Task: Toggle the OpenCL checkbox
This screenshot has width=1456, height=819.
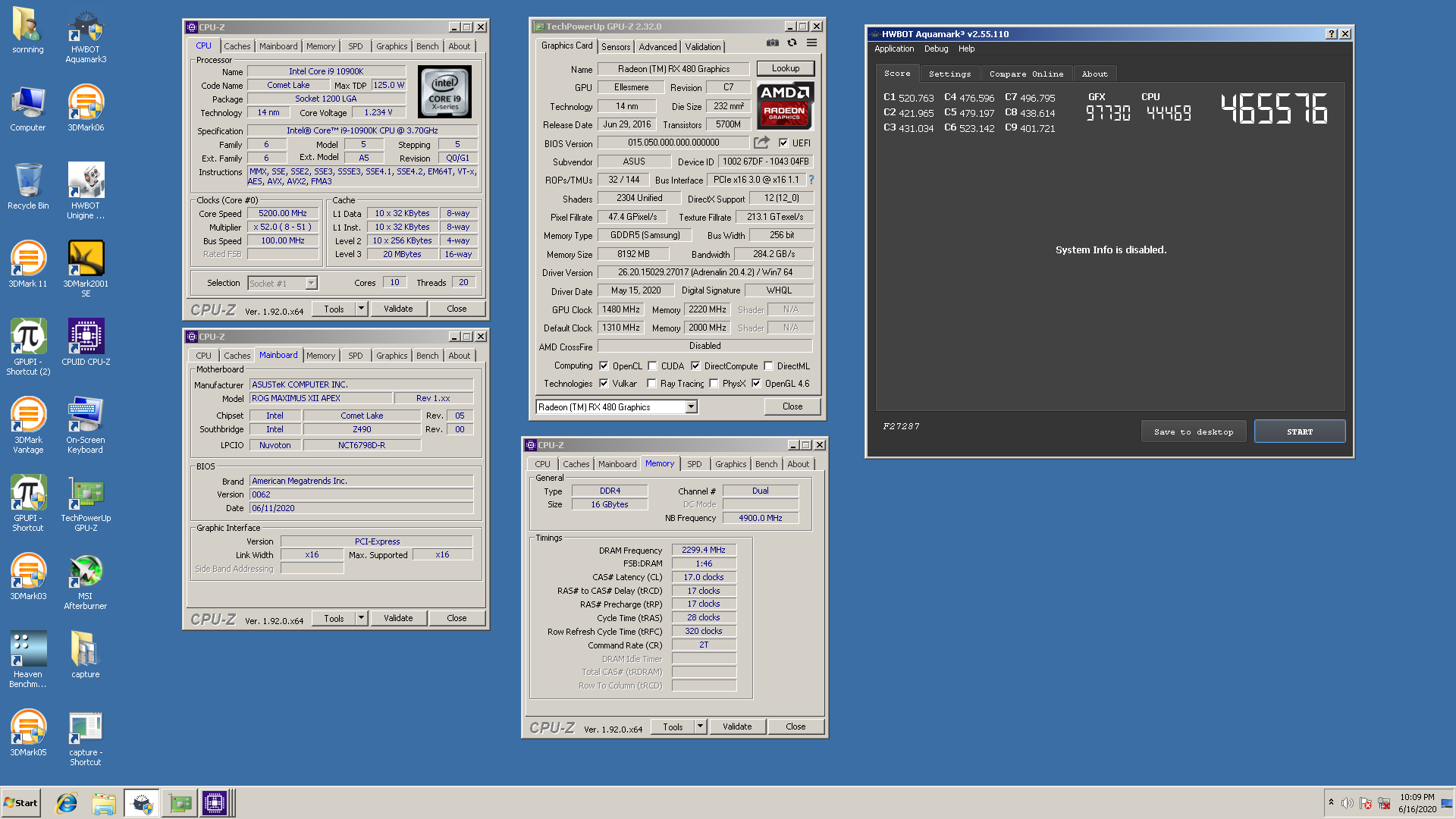Action: click(604, 366)
